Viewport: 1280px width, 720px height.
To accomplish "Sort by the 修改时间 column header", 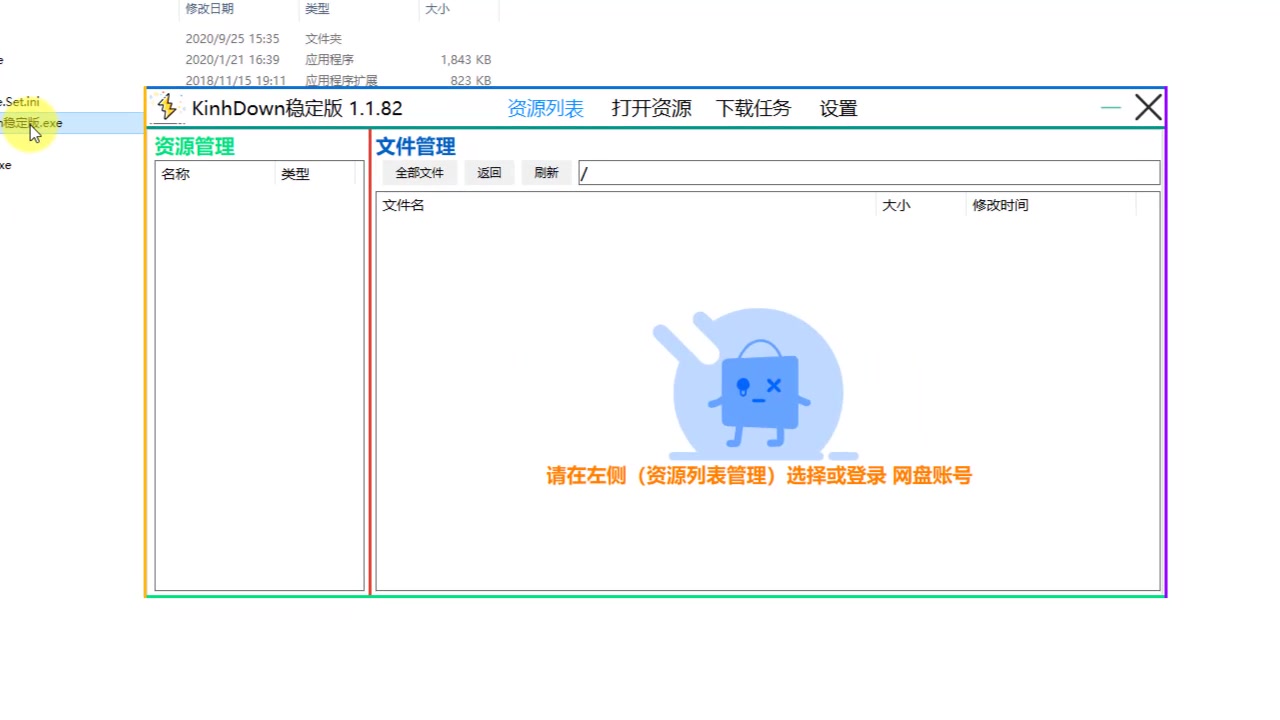I will coord(1051,205).
